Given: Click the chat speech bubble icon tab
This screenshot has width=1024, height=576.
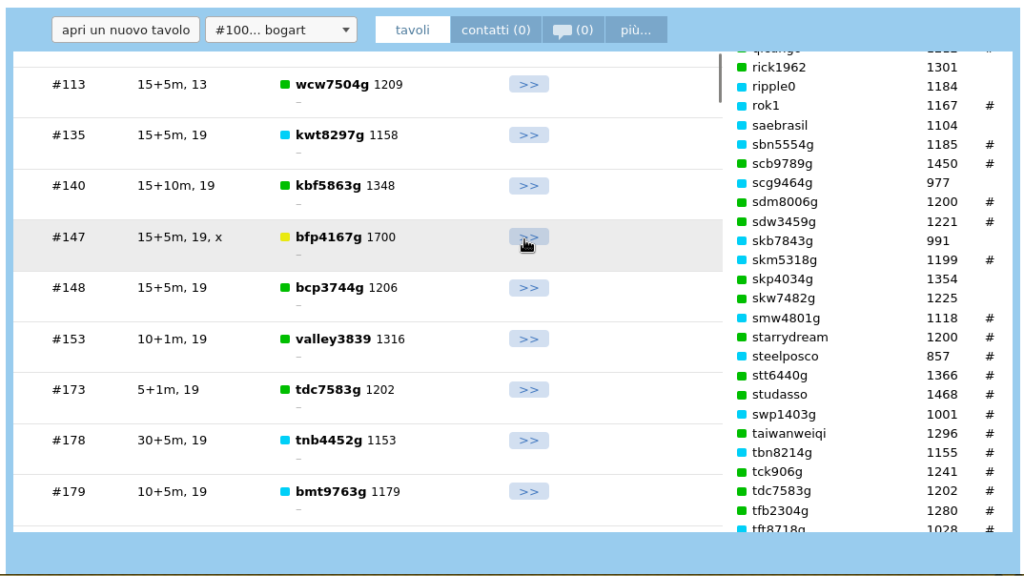Looking at the screenshot, I should tap(573, 30).
